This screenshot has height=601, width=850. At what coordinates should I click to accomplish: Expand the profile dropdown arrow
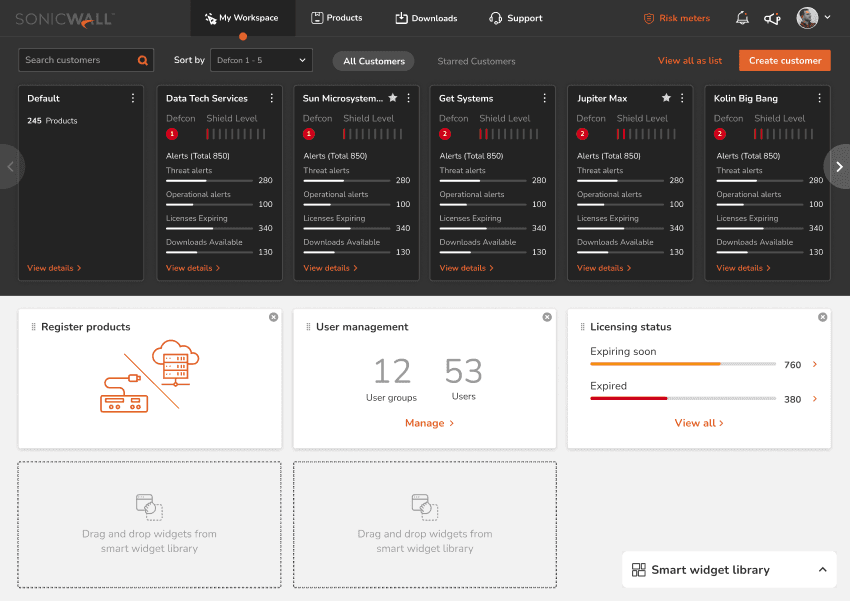point(827,17)
